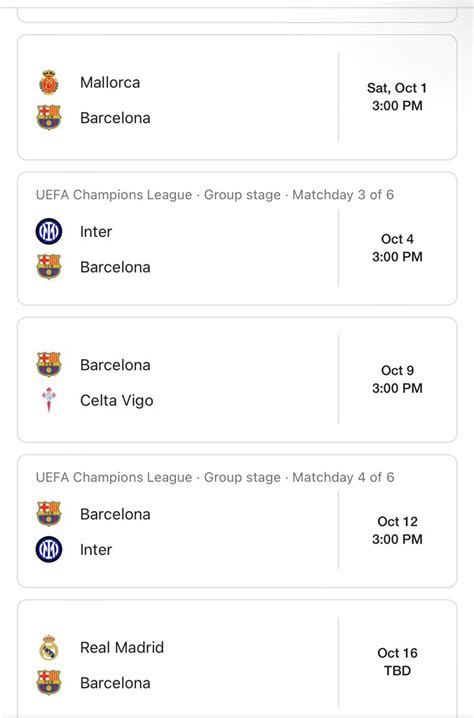Select the Oct 16 TBD match time
Viewport: 474px width, 718px height.
(x=397, y=662)
